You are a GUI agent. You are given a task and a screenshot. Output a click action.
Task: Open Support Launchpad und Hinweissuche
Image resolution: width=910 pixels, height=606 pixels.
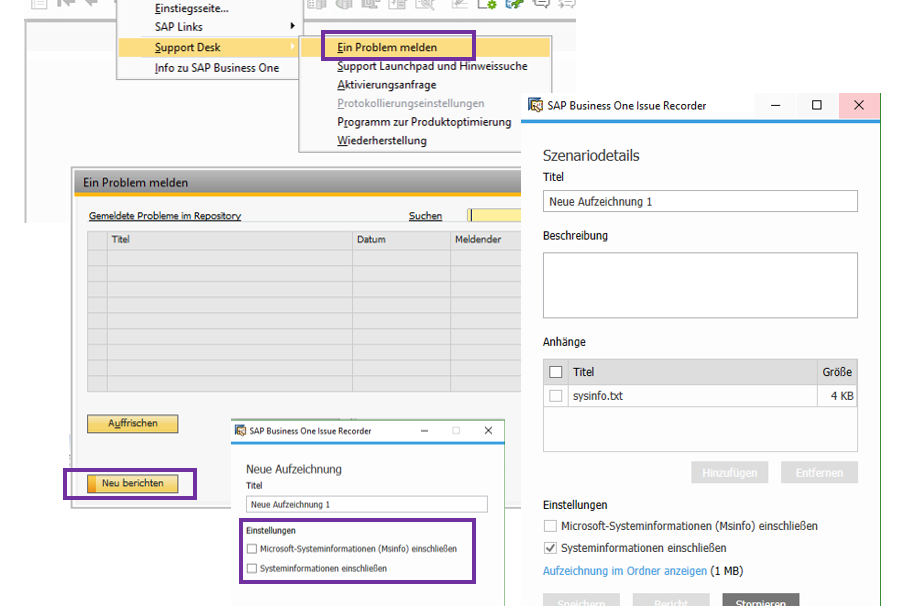[x=432, y=66]
